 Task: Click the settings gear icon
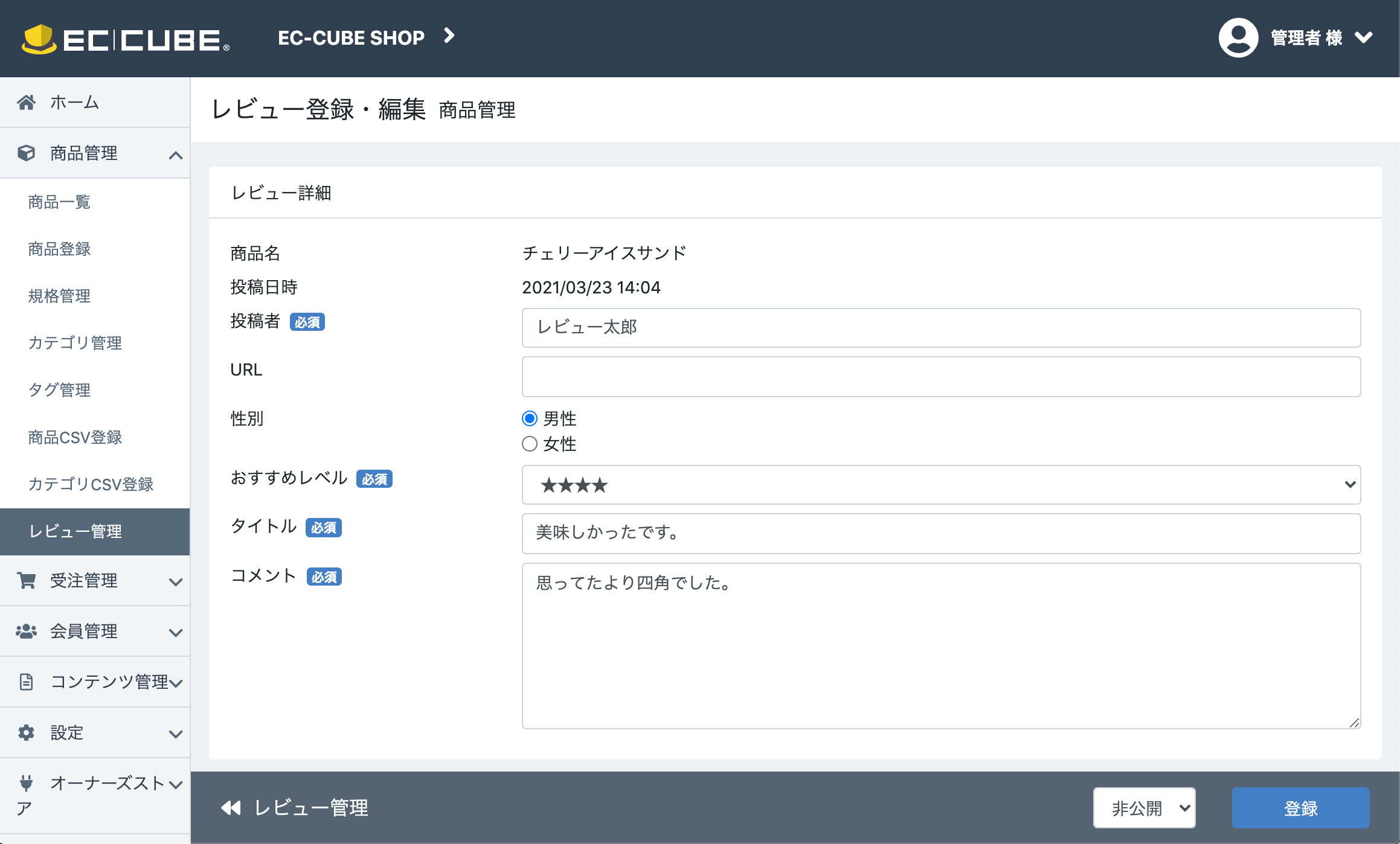coord(27,732)
